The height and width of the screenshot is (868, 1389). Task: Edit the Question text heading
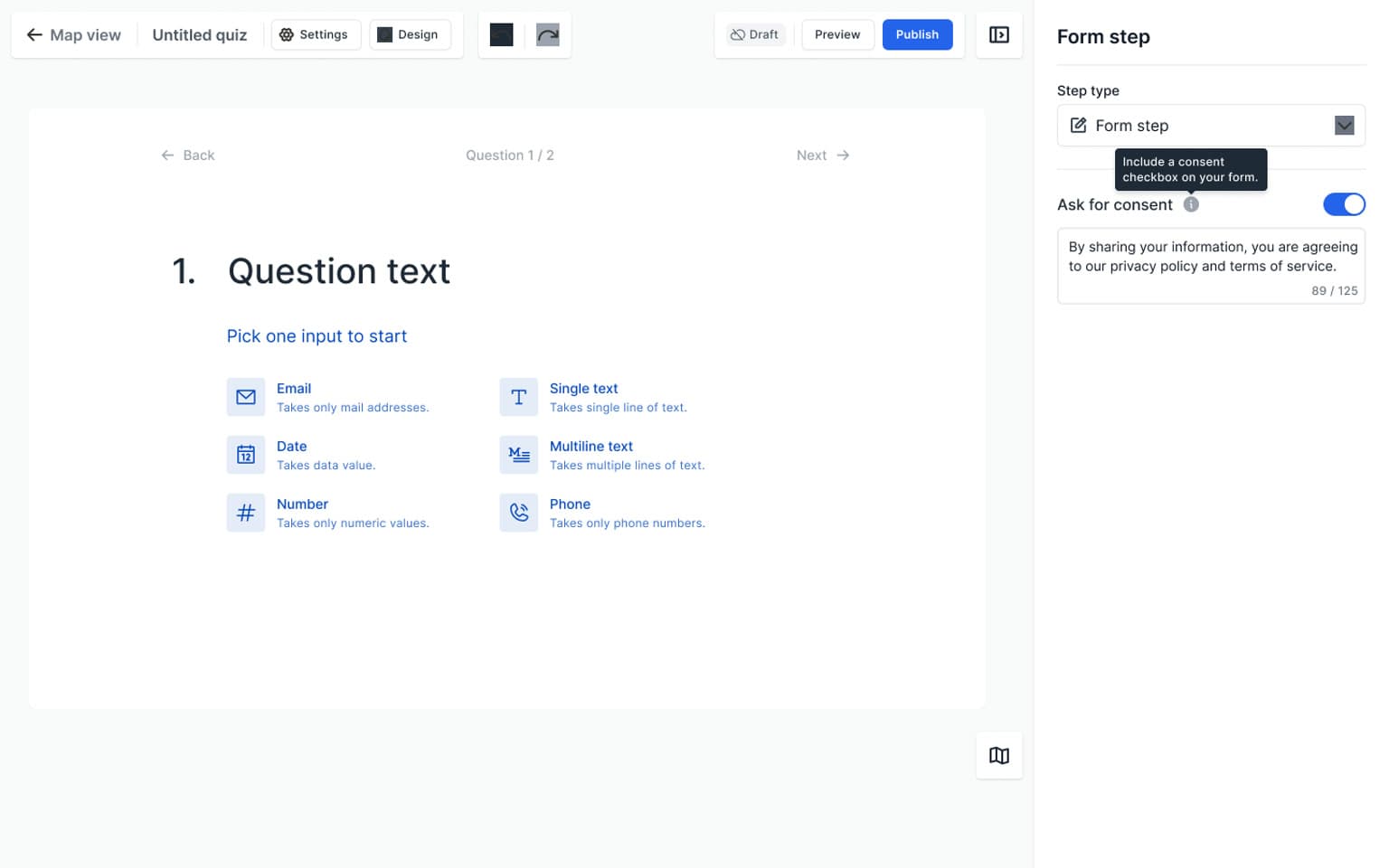click(x=339, y=271)
